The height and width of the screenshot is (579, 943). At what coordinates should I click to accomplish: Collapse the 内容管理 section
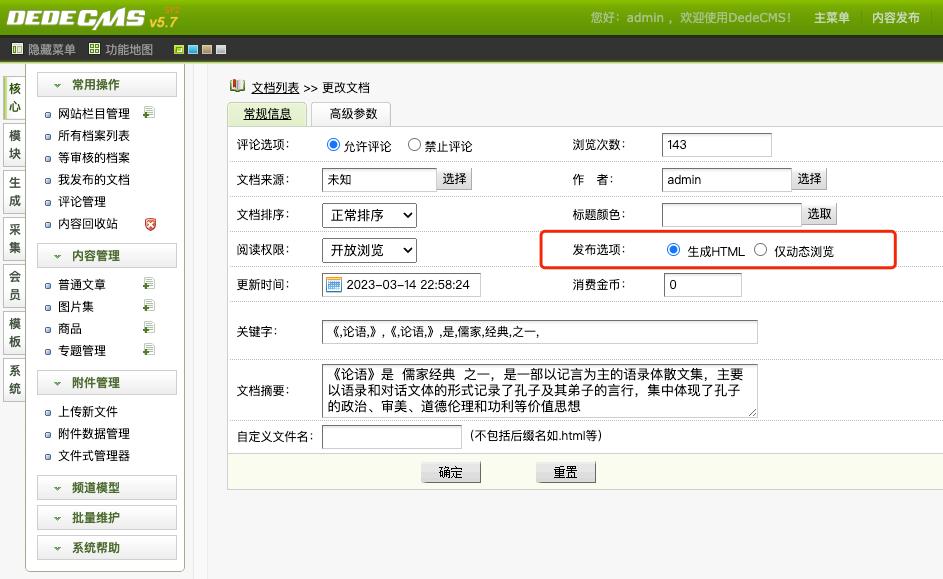(107, 256)
